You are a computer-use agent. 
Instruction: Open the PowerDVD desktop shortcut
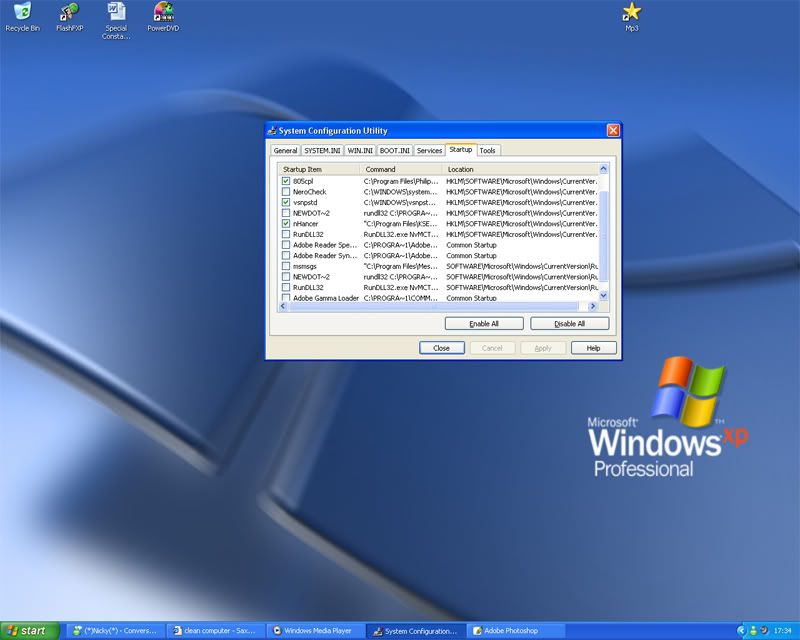coord(163,13)
